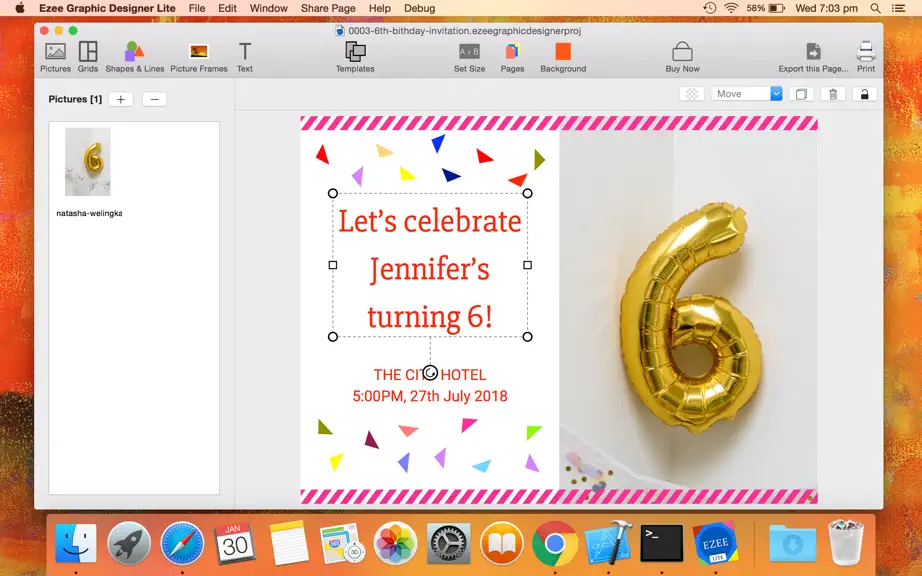The height and width of the screenshot is (576, 922).
Task: Click the duplicate object icon
Action: [801, 94]
